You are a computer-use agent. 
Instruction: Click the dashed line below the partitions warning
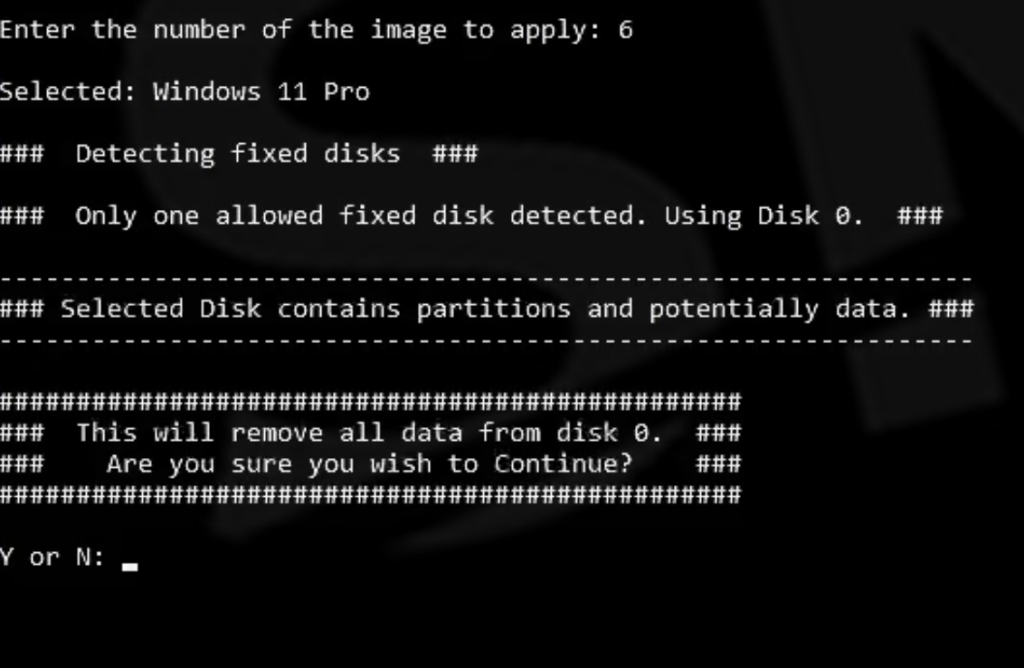[x=486, y=340]
